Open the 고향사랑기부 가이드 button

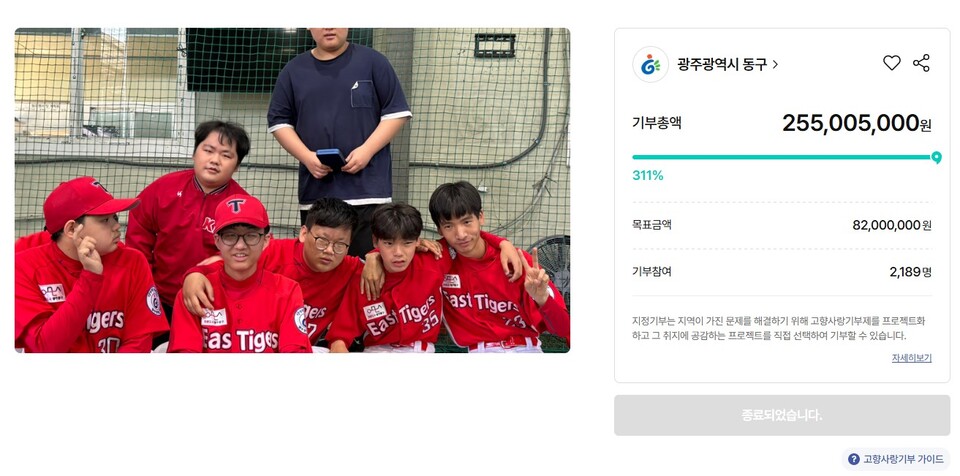pos(896,459)
